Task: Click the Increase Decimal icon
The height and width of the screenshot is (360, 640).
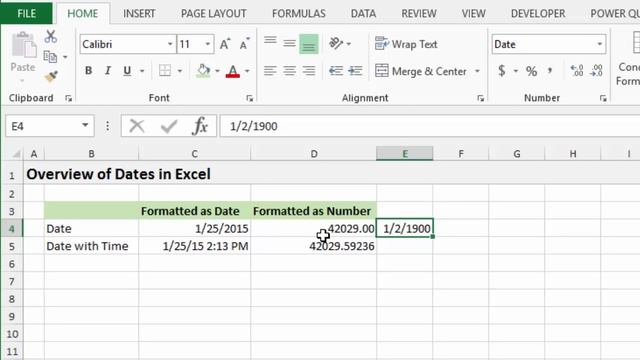Action: tap(577, 71)
